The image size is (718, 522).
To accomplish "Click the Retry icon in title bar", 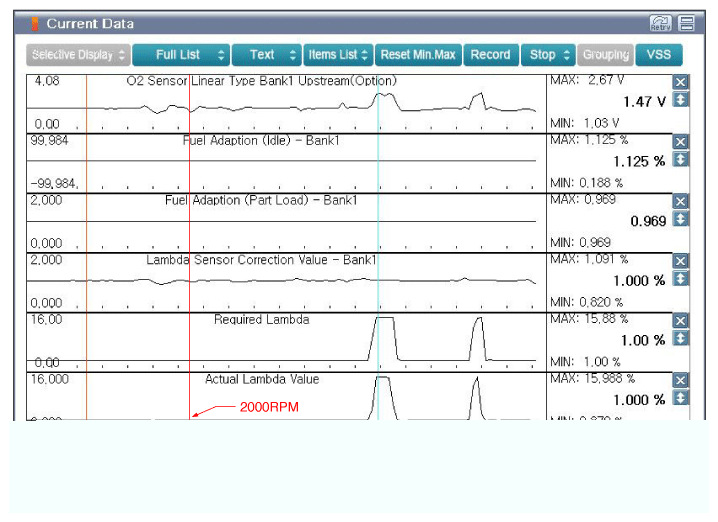I will click(660, 23).
